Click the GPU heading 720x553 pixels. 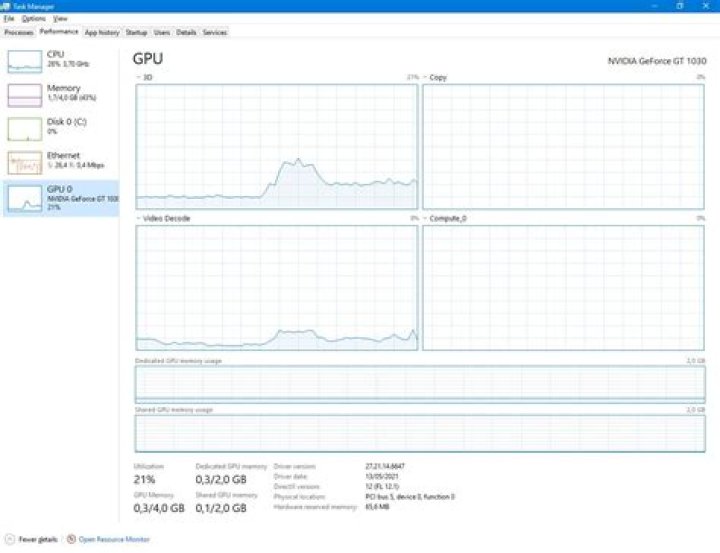pos(148,59)
